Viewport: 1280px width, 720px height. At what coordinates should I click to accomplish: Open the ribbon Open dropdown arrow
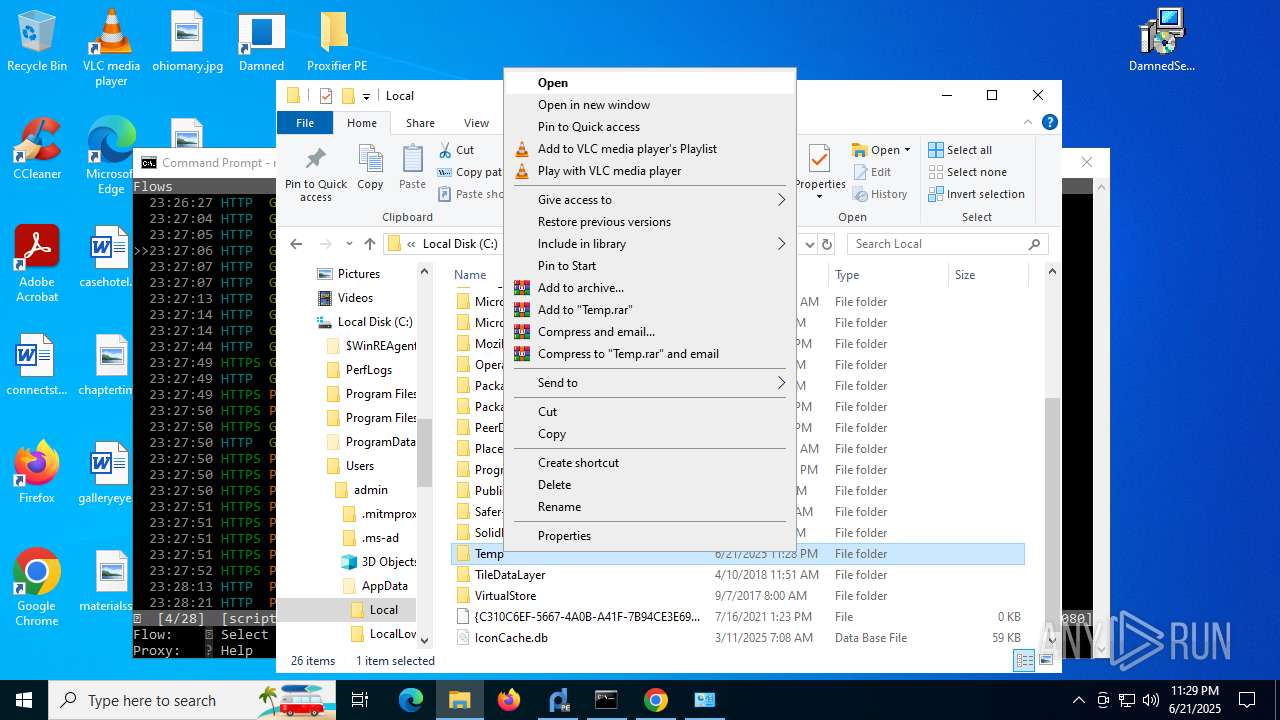907,150
